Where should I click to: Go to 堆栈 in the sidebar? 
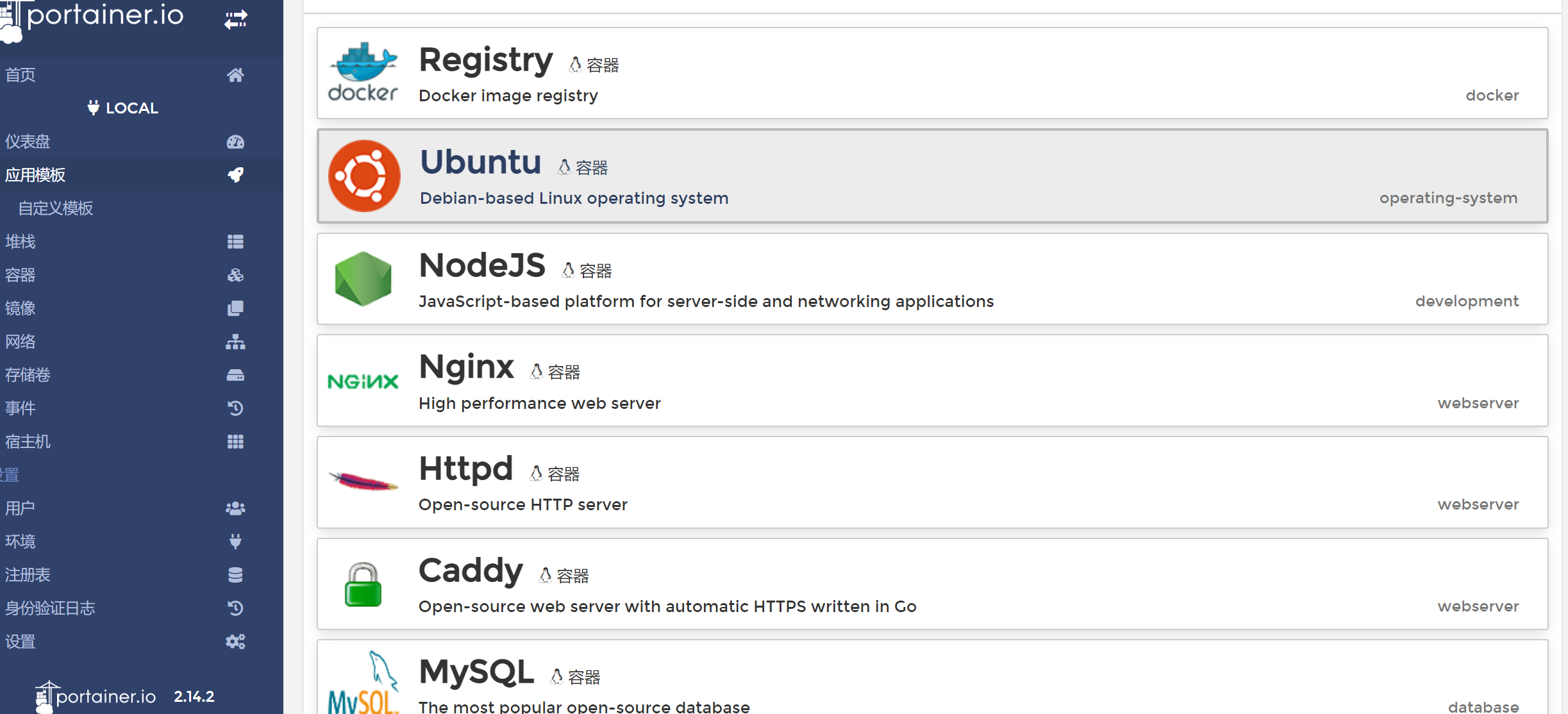[x=21, y=242]
